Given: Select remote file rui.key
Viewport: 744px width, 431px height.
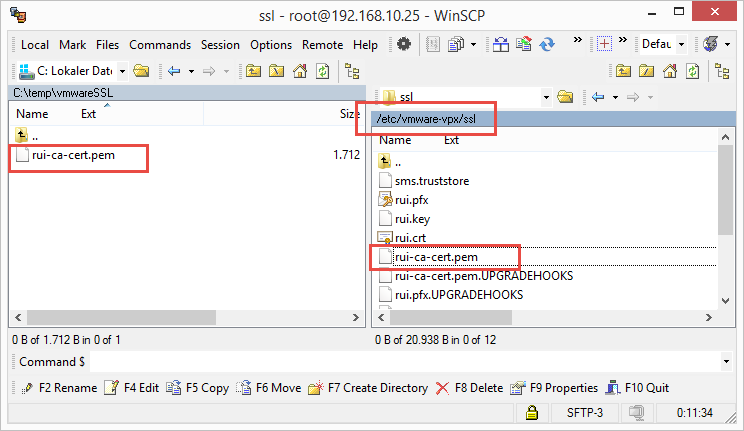Looking at the screenshot, I should (412, 219).
